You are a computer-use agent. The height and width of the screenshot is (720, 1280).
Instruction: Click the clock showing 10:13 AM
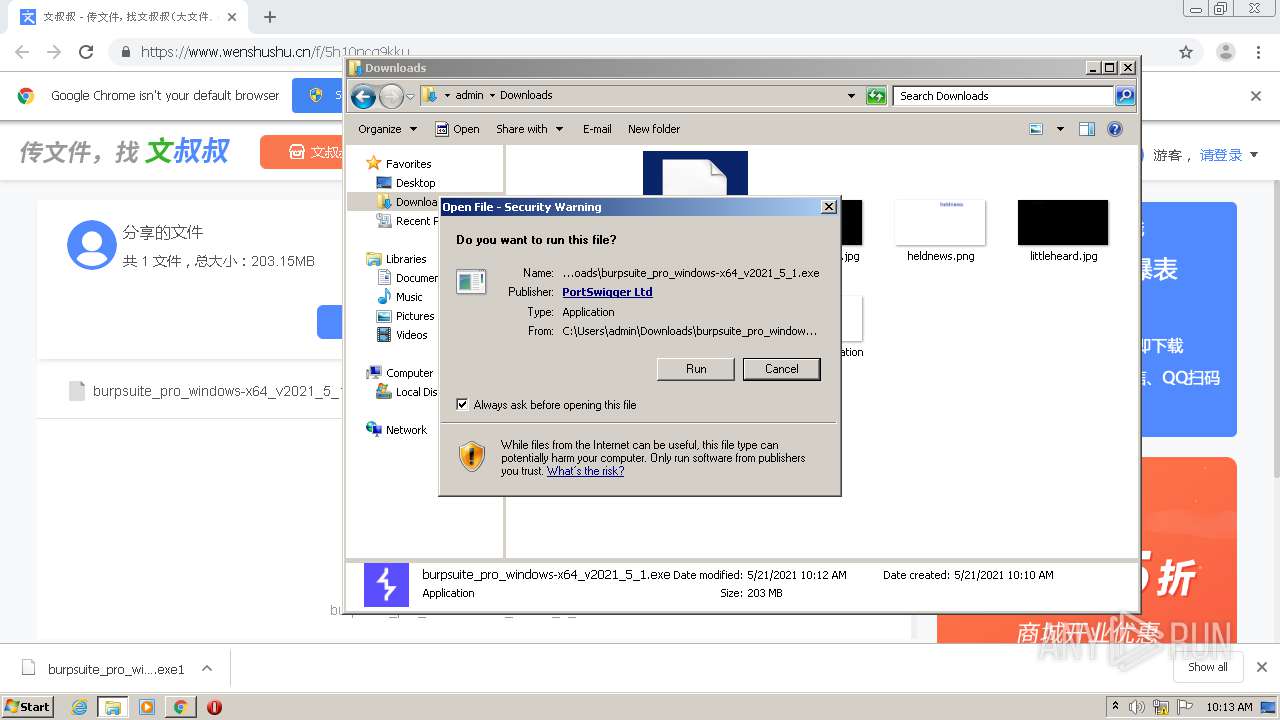click(1229, 707)
